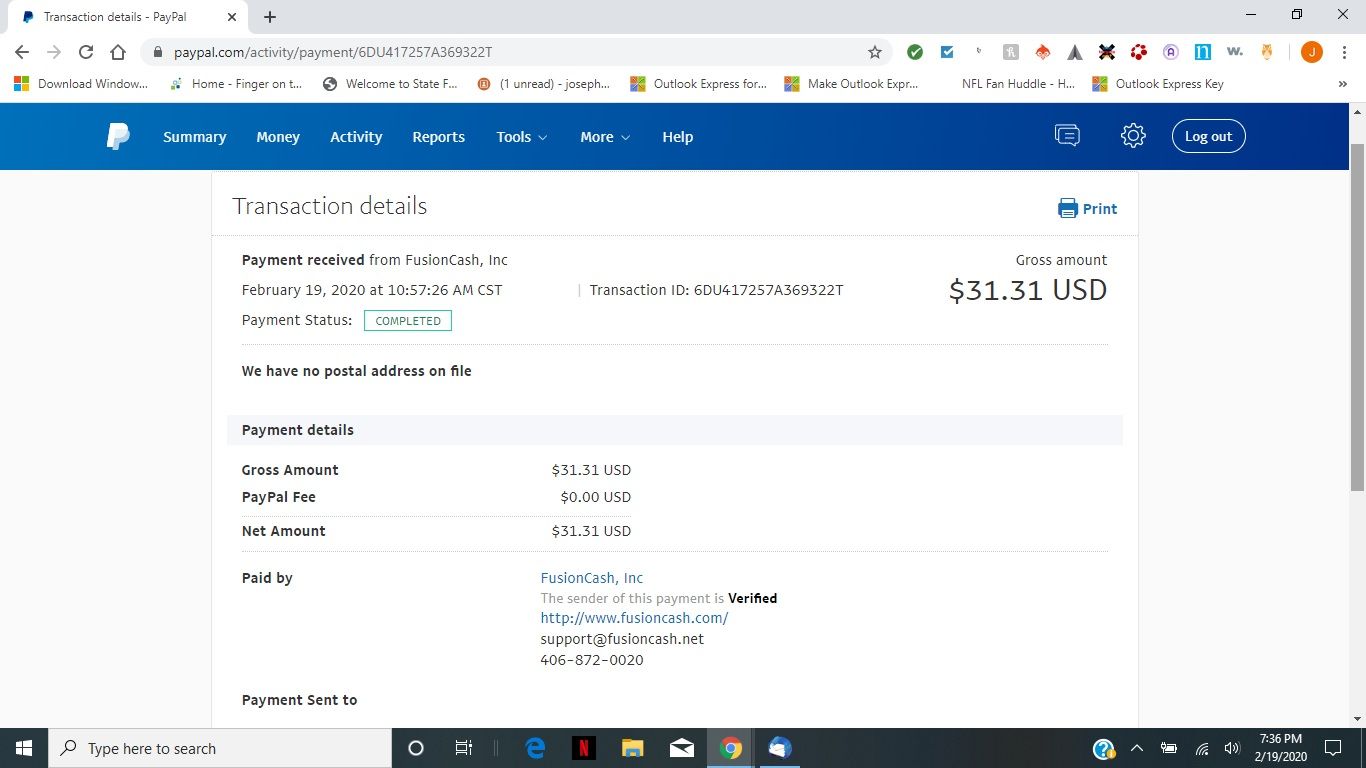Click the Log out button
The height and width of the screenshot is (768, 1366).
(1208, 136)
